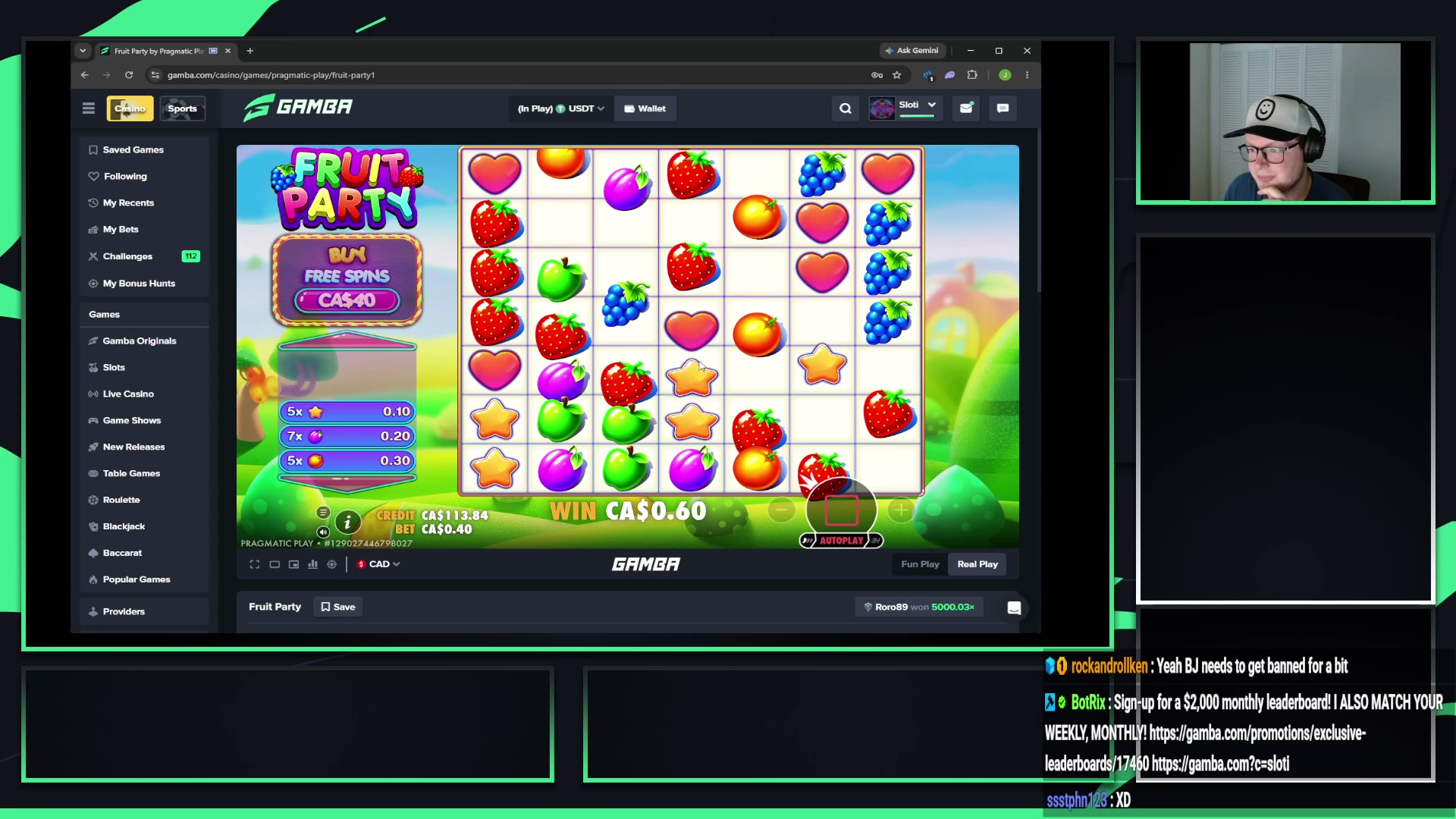Go to Table Games category
1456x819 pixels.
pyautogui.click(x=144, y=474)
